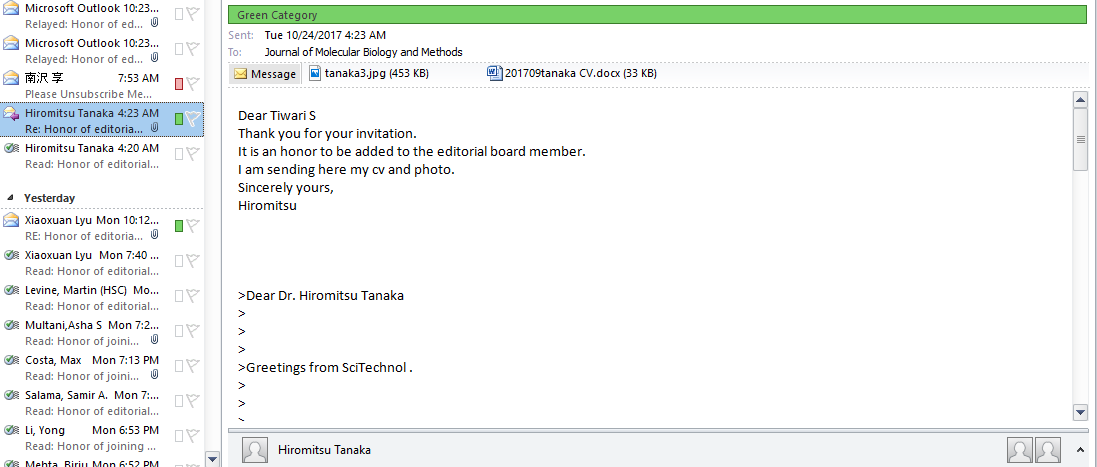Collapse the Yesterday message group
1097x467 pixels.
tap(10, 198)
